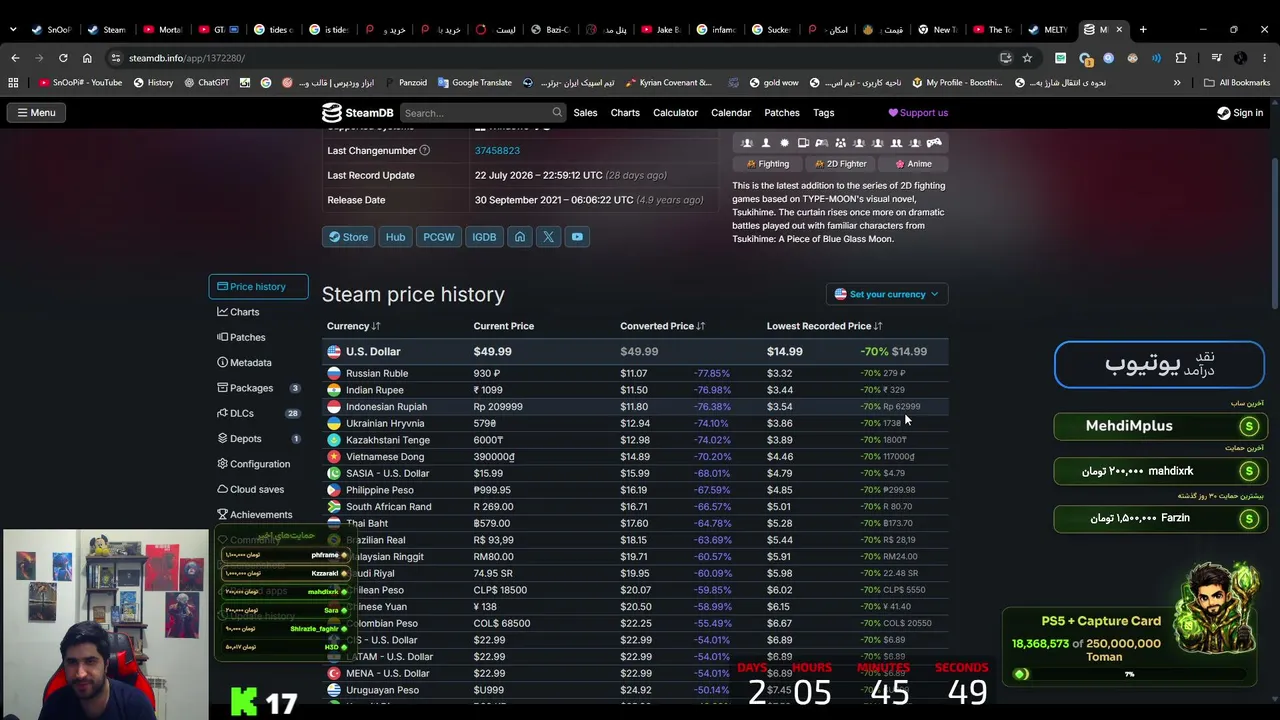This screenshot has height=720, width=1280.
Task: Sort the table by Currency column
Action: pos(353,326)
